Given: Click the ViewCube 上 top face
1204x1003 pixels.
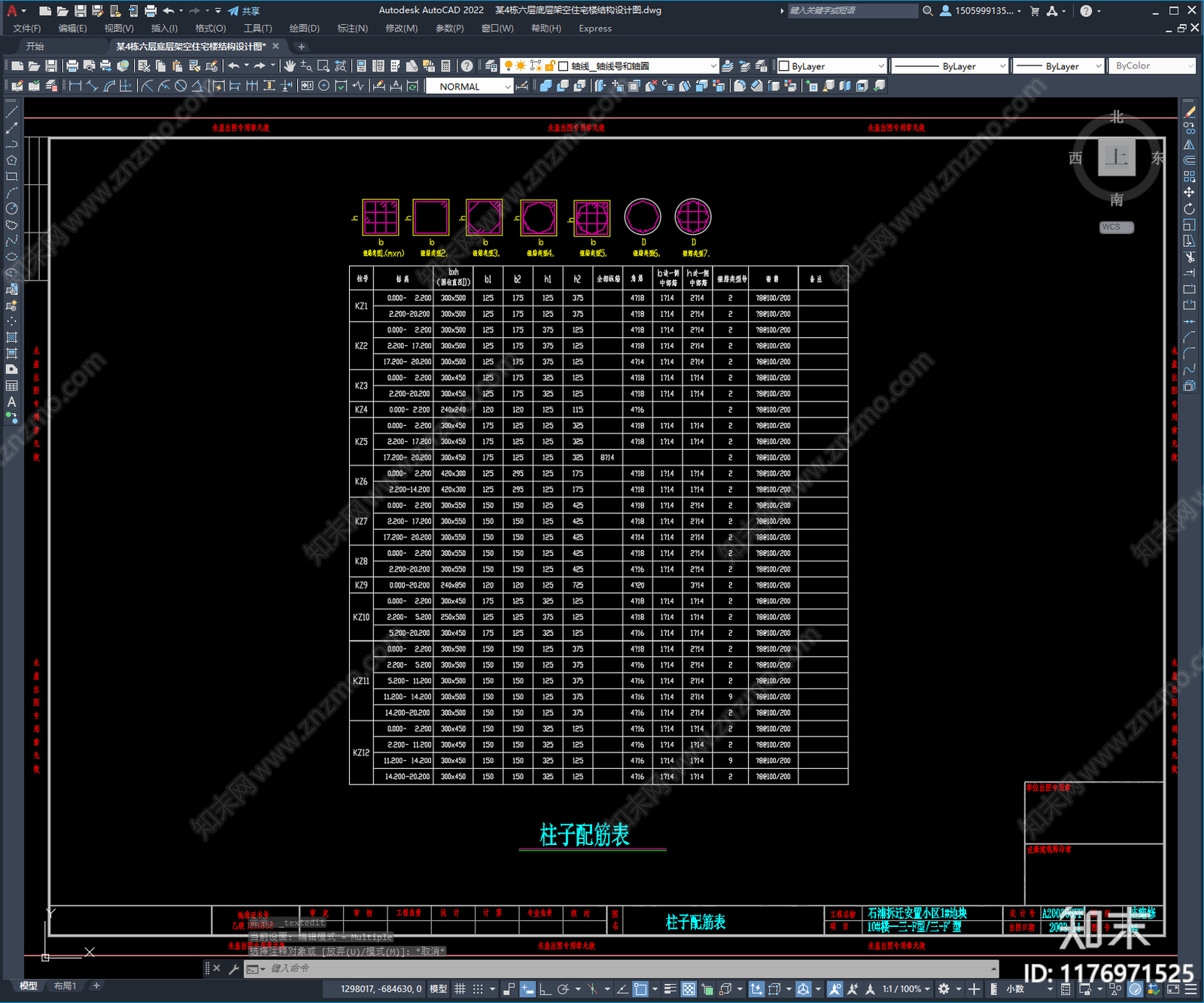Looking at the screenshot, I should (x=1117, y=158).
